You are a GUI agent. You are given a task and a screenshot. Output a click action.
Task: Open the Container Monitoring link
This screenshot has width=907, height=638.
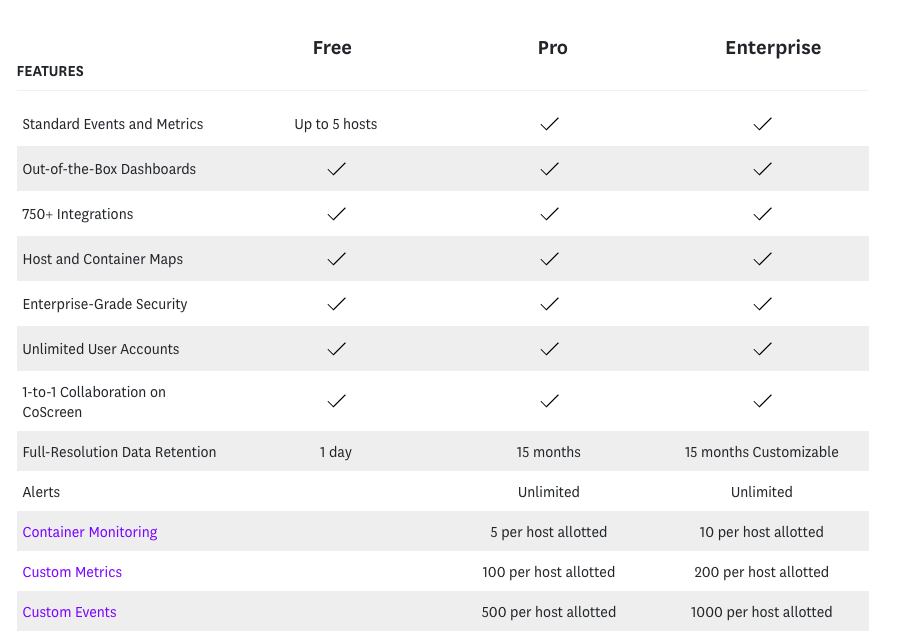(x=90, y=532)
